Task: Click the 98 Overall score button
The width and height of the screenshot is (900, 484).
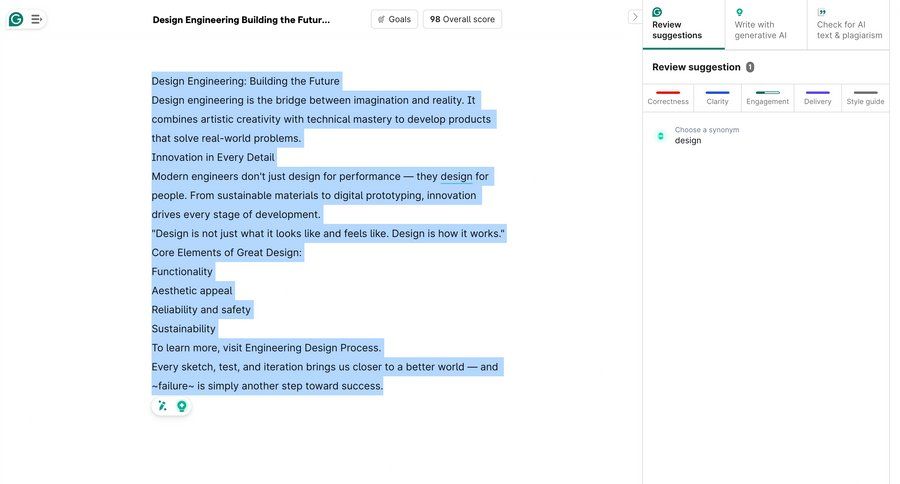Action: (462, 19)
